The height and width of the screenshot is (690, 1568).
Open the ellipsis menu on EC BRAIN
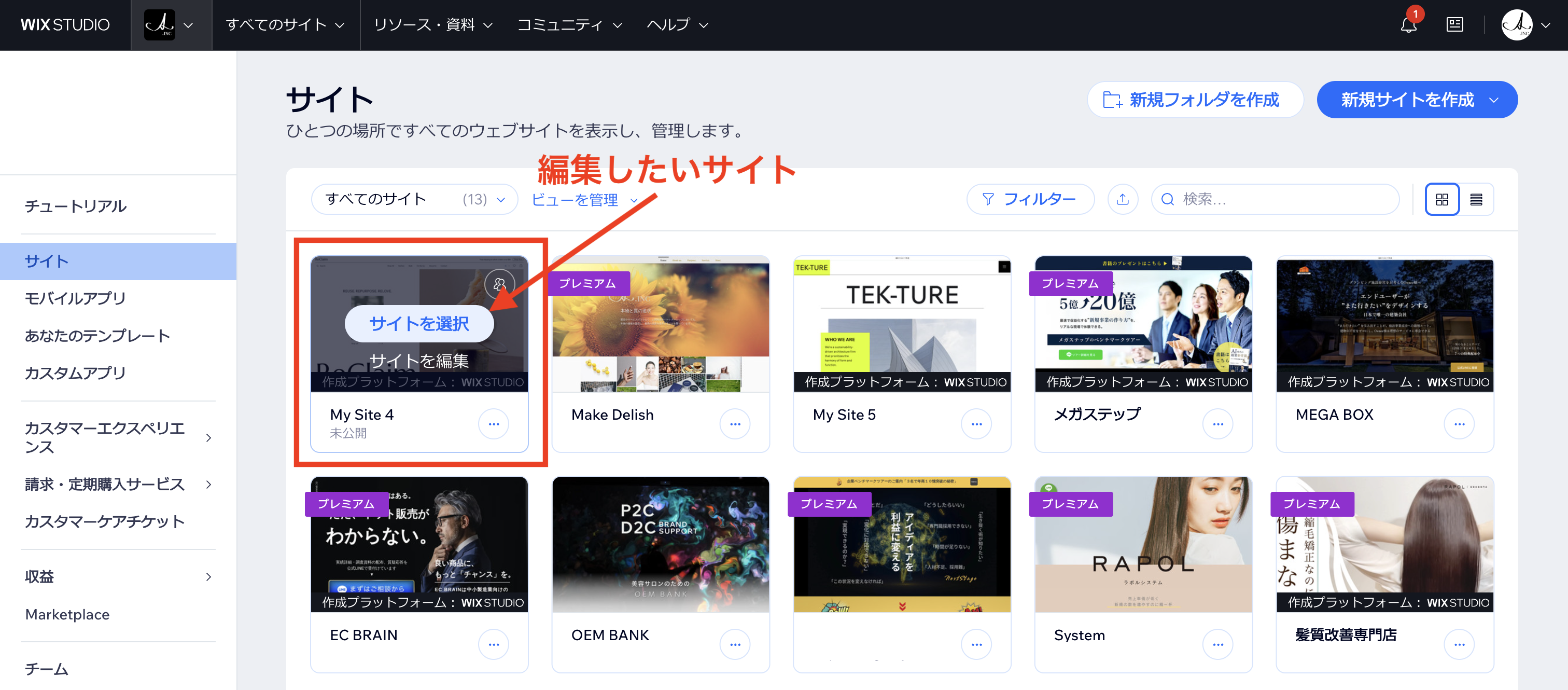click(494, 644)
